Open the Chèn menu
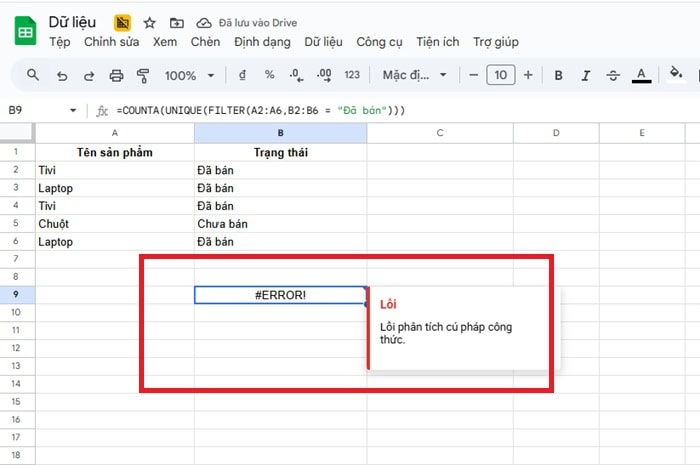The width and height of the screenshot is (700, 465). pos(205,42)
